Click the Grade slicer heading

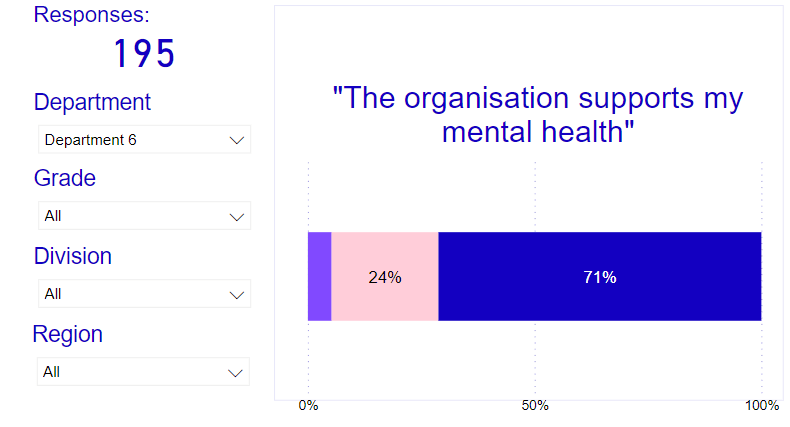coord(64,178)
